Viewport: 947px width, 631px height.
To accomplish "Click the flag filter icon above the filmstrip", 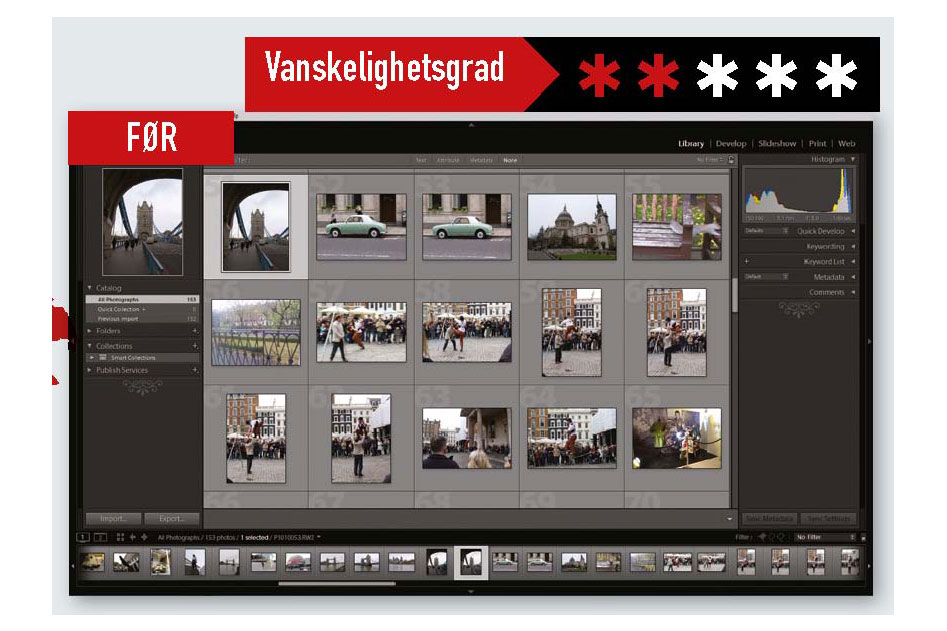I will pyautogui.click(x=762, y=537).
